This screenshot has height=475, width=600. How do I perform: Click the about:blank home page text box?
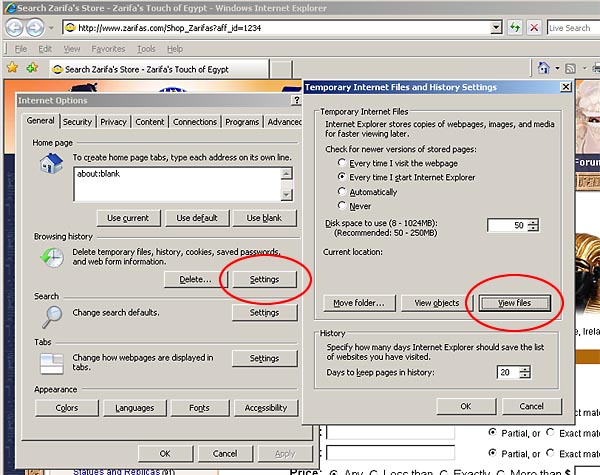tap(178, 184)
